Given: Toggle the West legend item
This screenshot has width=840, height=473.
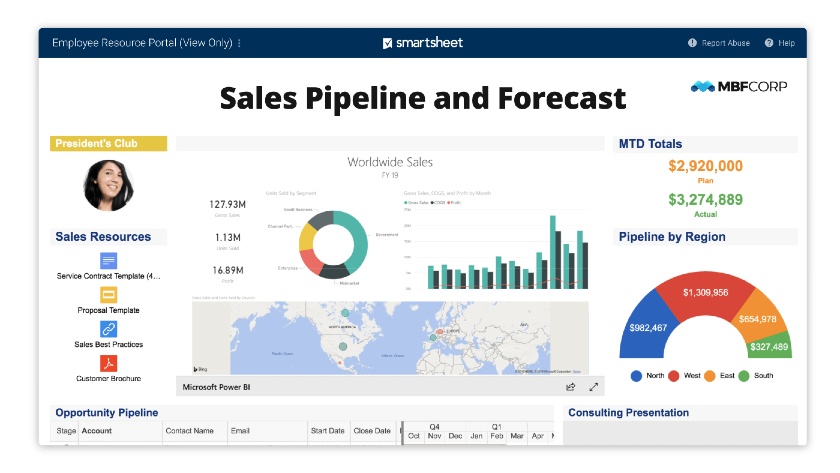Looking at the screenshot, I should (x=684, y=376).
